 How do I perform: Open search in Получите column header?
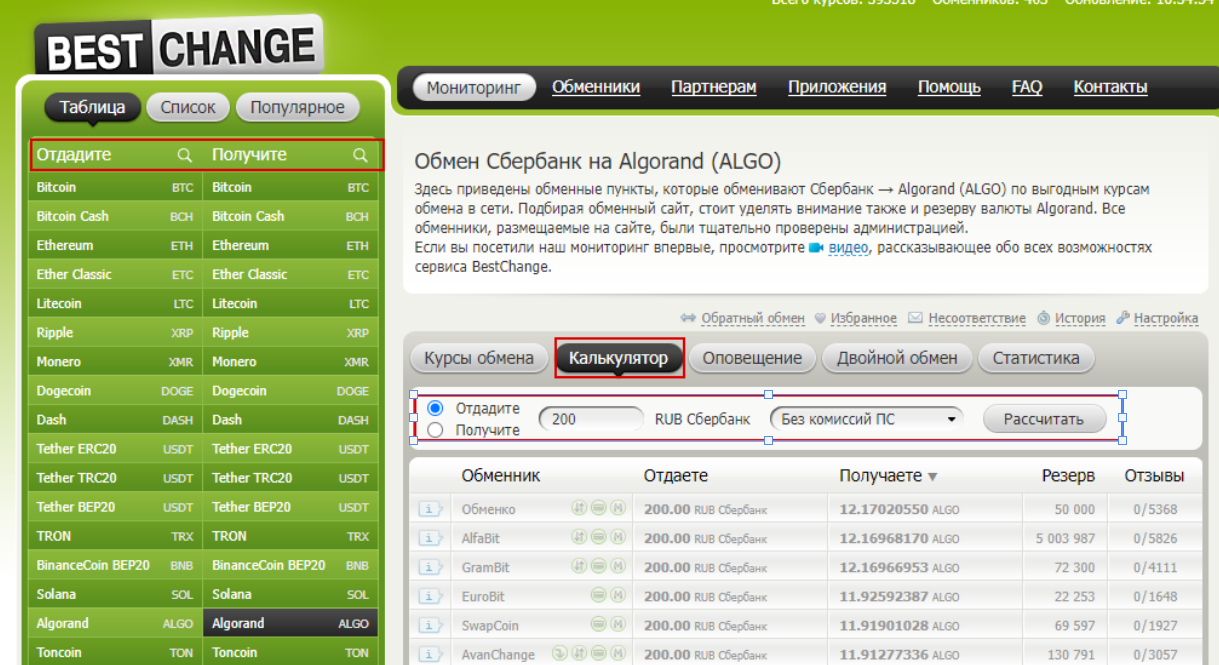coord(360,155)
